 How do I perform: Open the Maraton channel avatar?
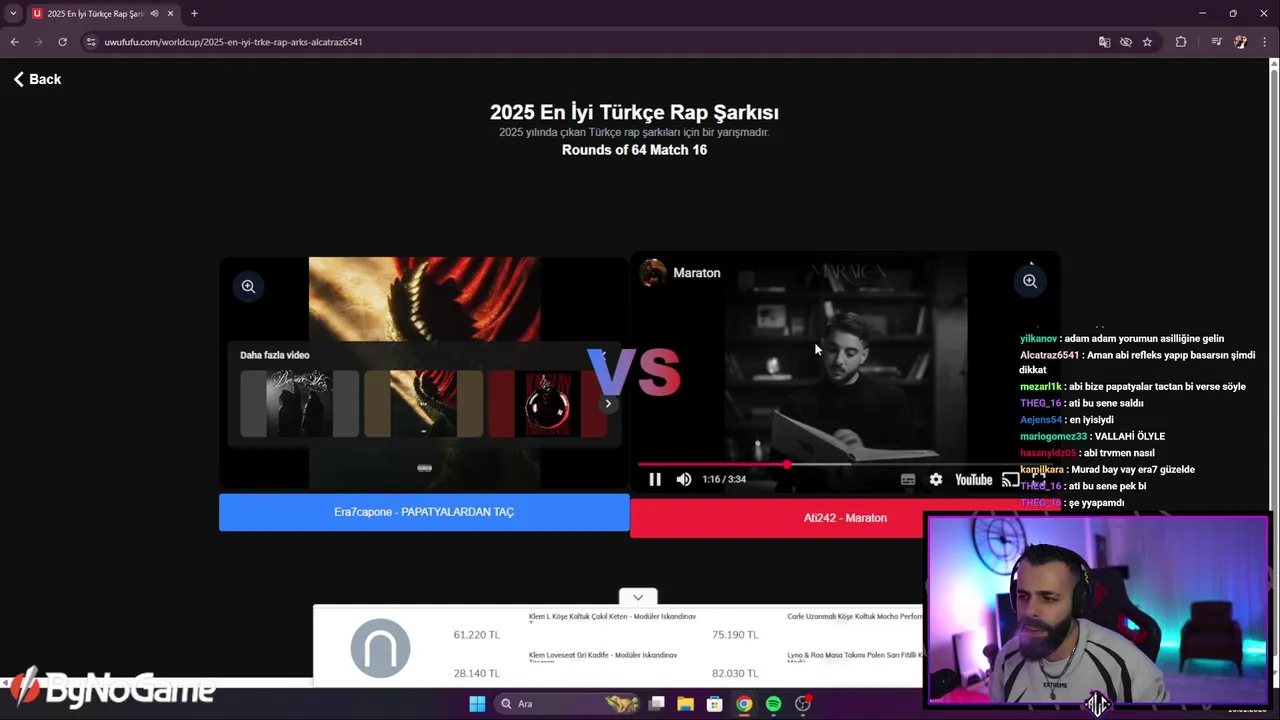coord(653,273)
